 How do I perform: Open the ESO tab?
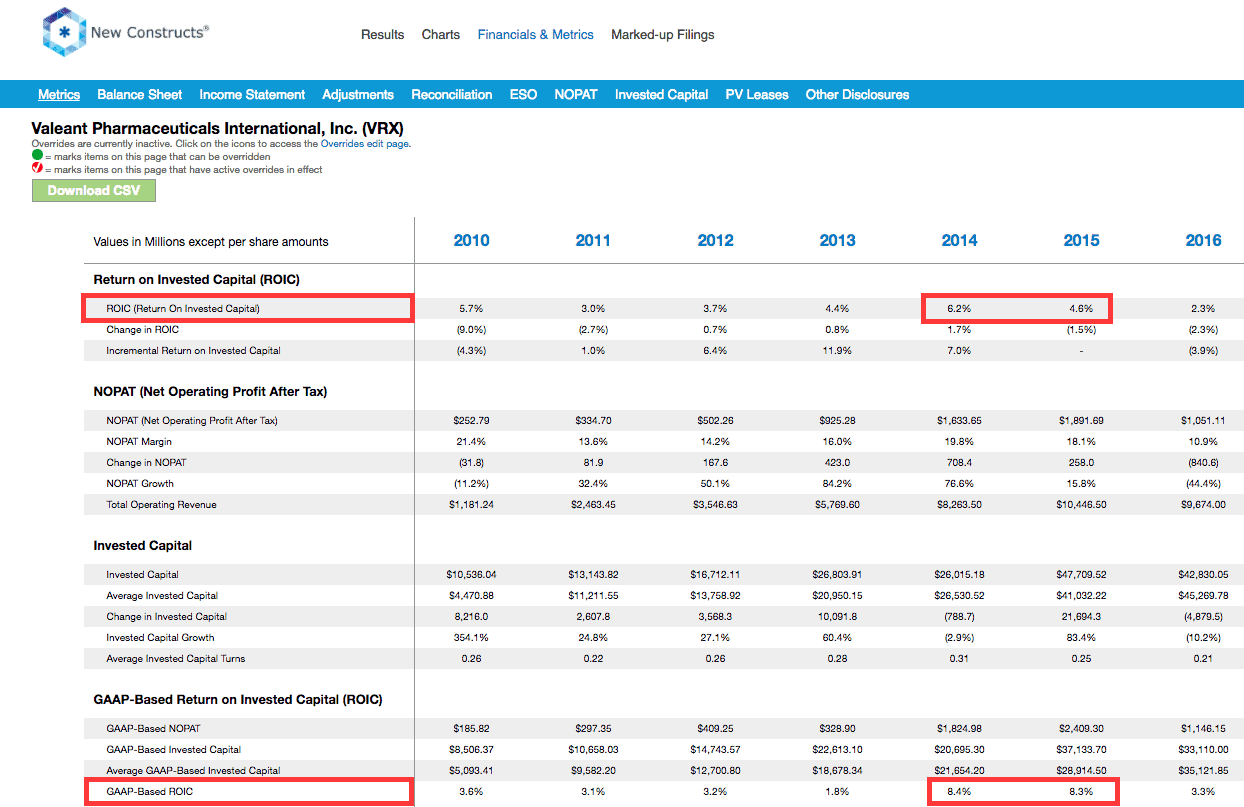pyautogui.click(x=523, y=94)
